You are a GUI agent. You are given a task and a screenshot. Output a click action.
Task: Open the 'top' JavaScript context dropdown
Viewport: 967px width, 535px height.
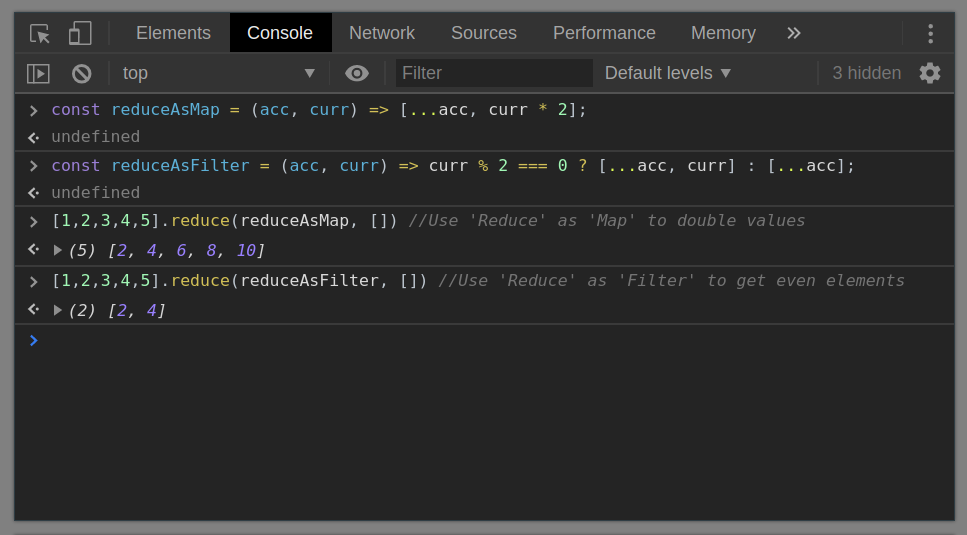[x=219, y=73]
